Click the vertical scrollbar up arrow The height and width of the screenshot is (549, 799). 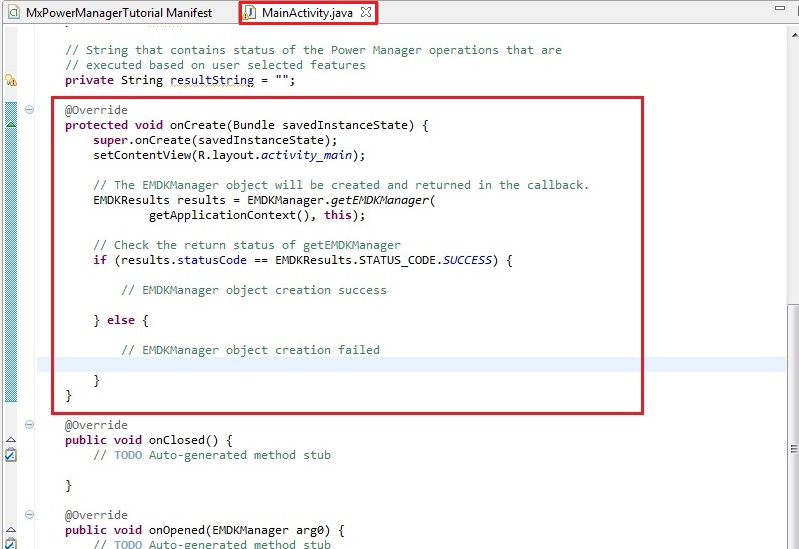pos(791,35)
